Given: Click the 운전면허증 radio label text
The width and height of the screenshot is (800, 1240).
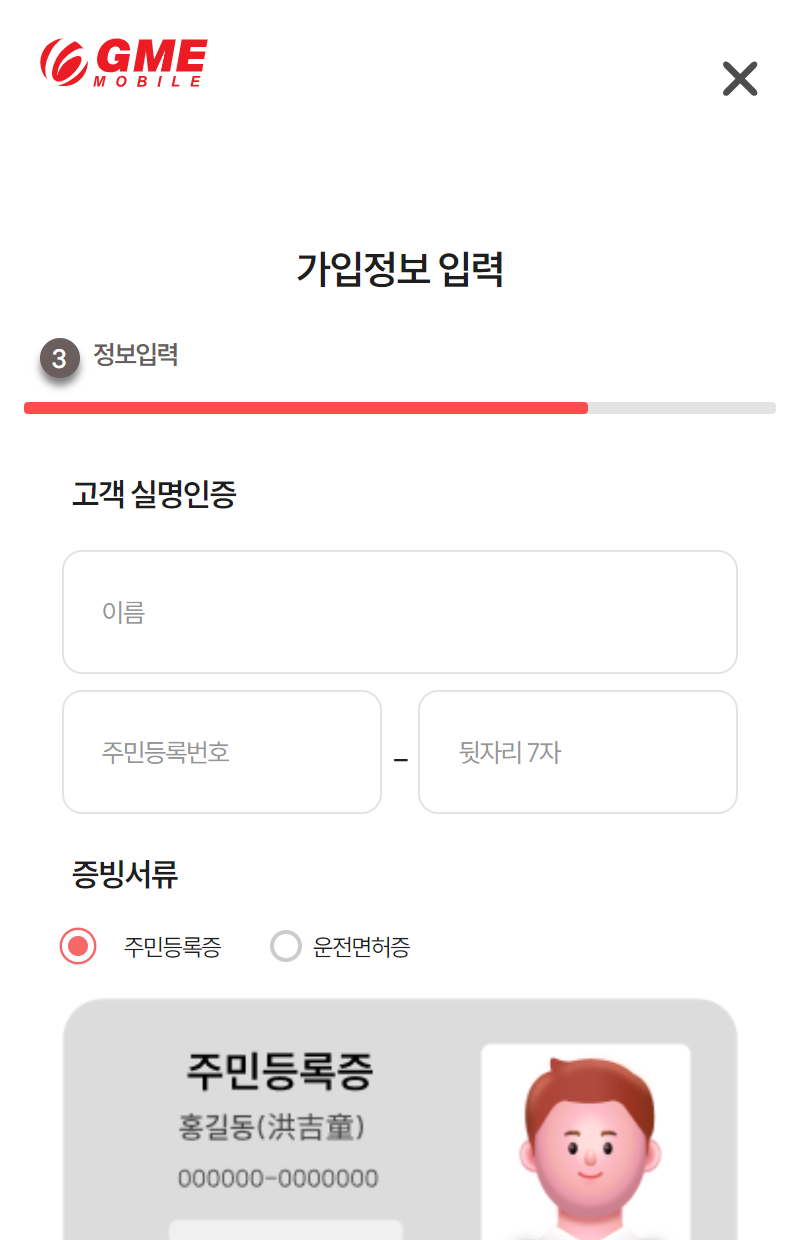Looking at the screenshot, I should coord(361,947).
